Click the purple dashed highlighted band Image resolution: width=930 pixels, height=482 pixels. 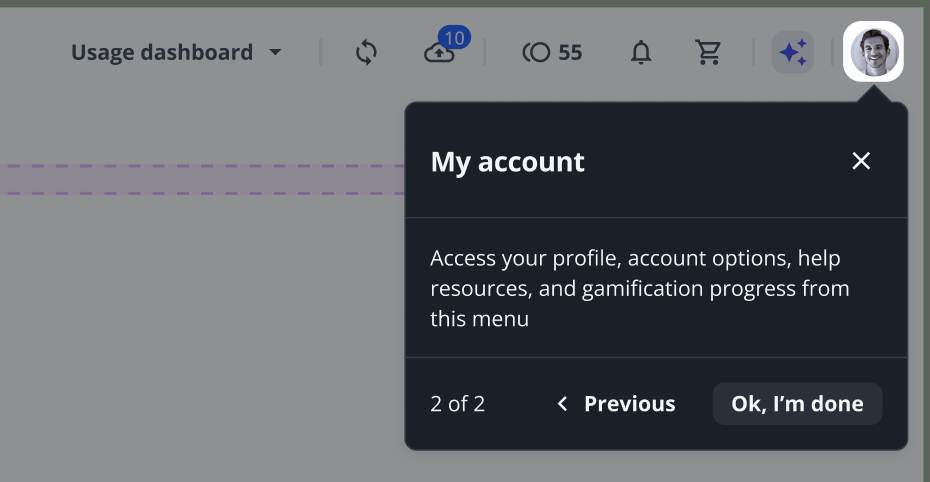(200, 179)
